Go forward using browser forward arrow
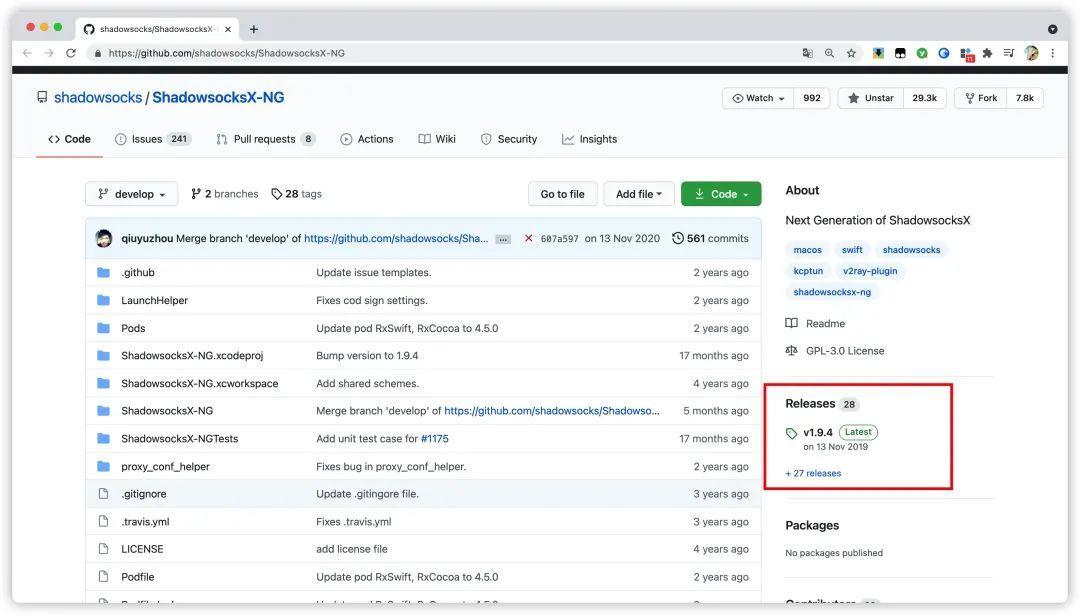1080x615 pixels. tap(49, 53)
